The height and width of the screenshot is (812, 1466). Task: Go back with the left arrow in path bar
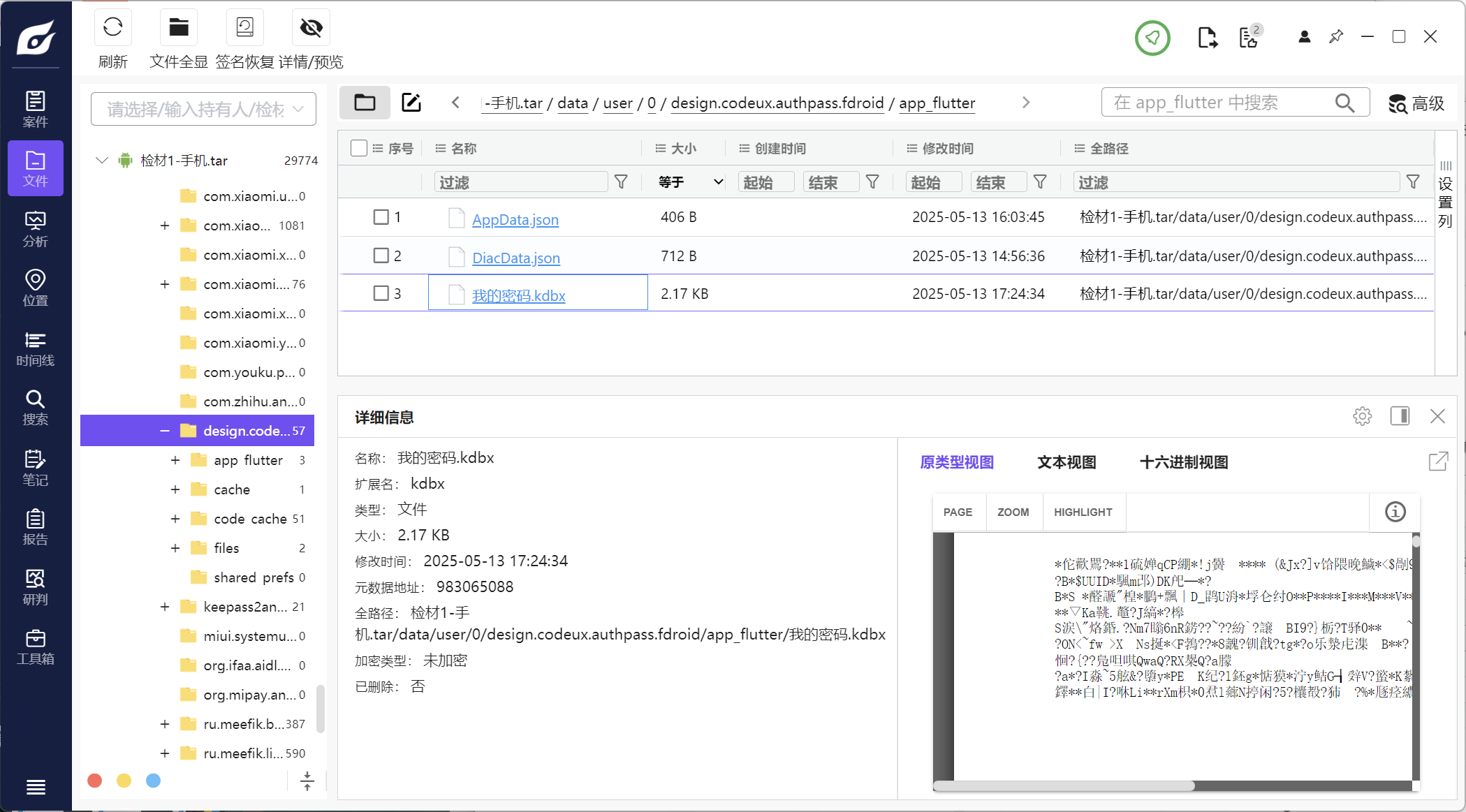[455, 103]
